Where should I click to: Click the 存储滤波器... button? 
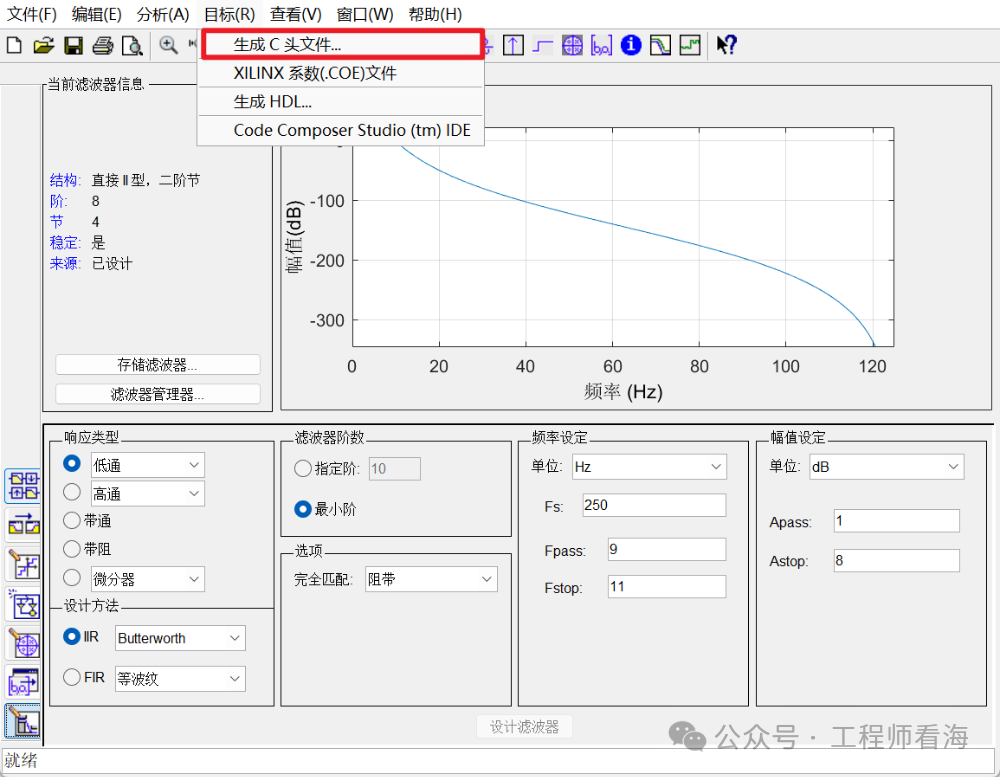coord(158,365)
